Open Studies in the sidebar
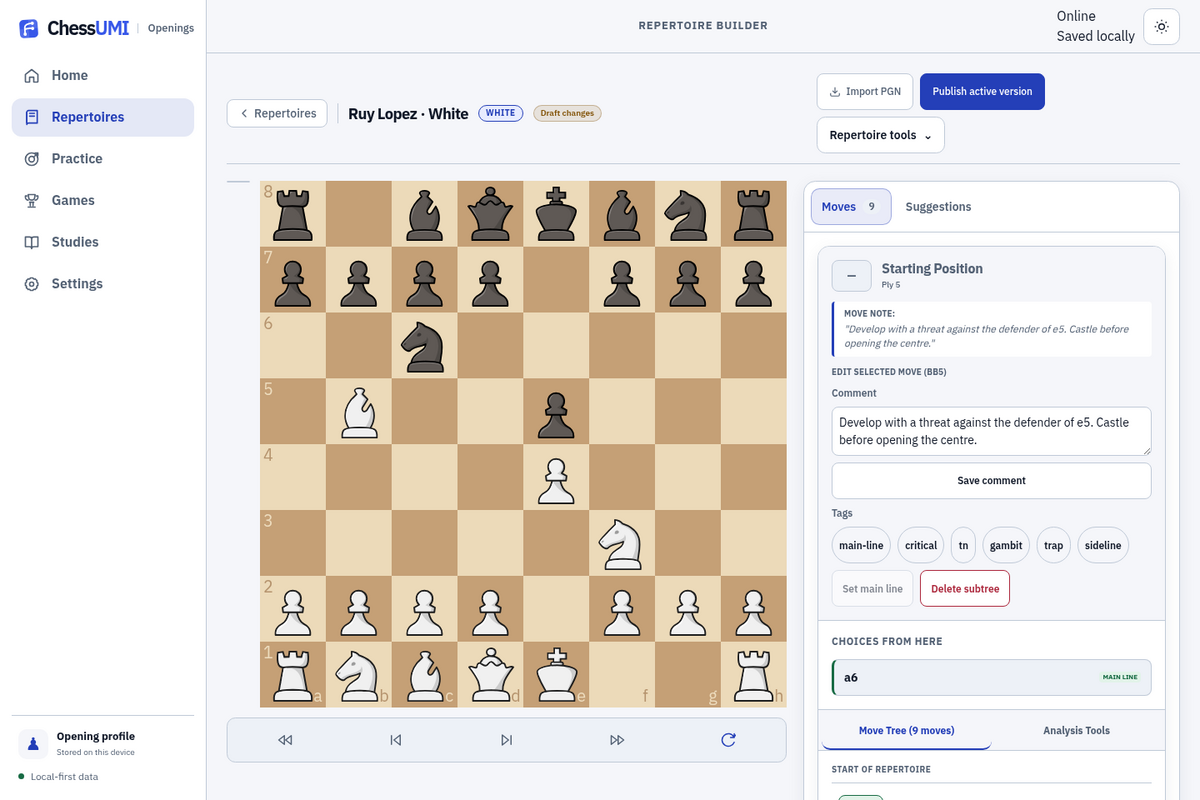Screen dimensions: 1200x800 (103, 242)
